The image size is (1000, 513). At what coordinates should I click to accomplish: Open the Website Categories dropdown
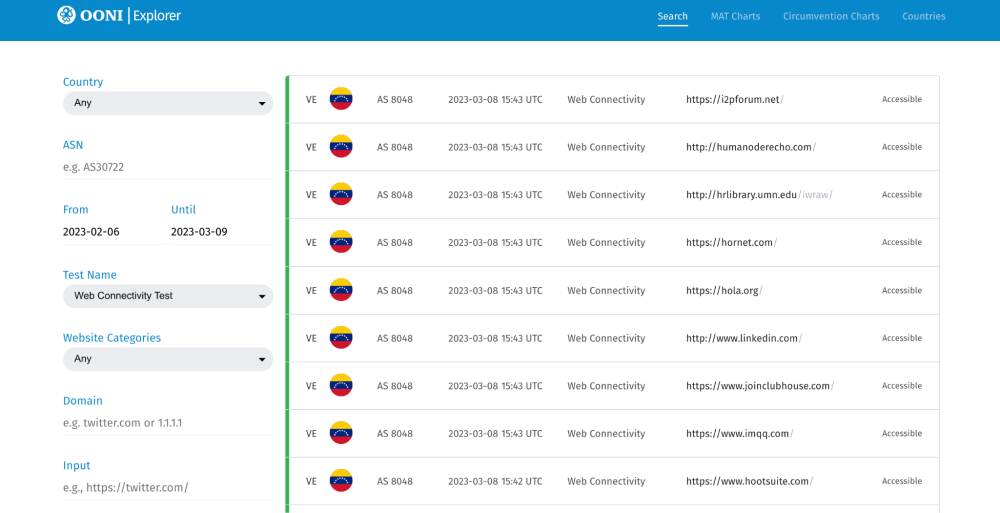[167, 359]
